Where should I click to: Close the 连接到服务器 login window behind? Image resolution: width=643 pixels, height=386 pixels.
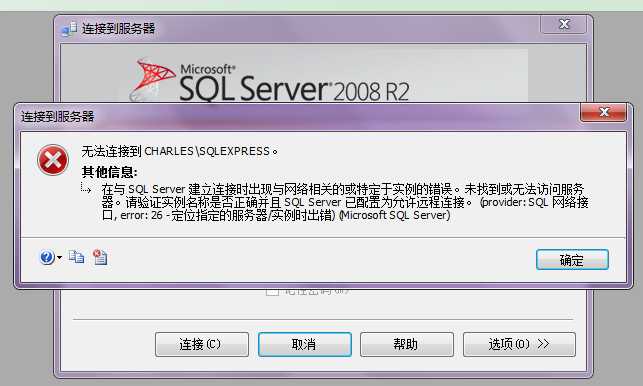(564, 24)
